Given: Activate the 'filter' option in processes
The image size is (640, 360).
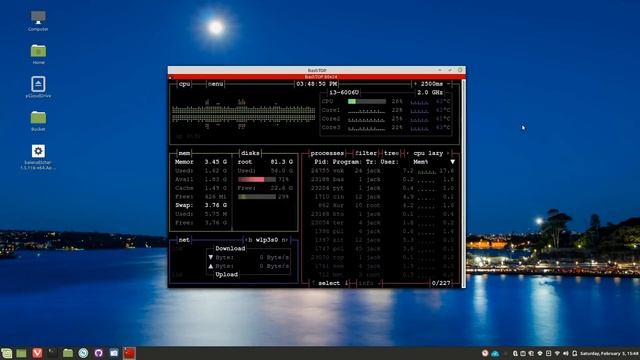Looking at the screenshot, I should click(366, 153).
